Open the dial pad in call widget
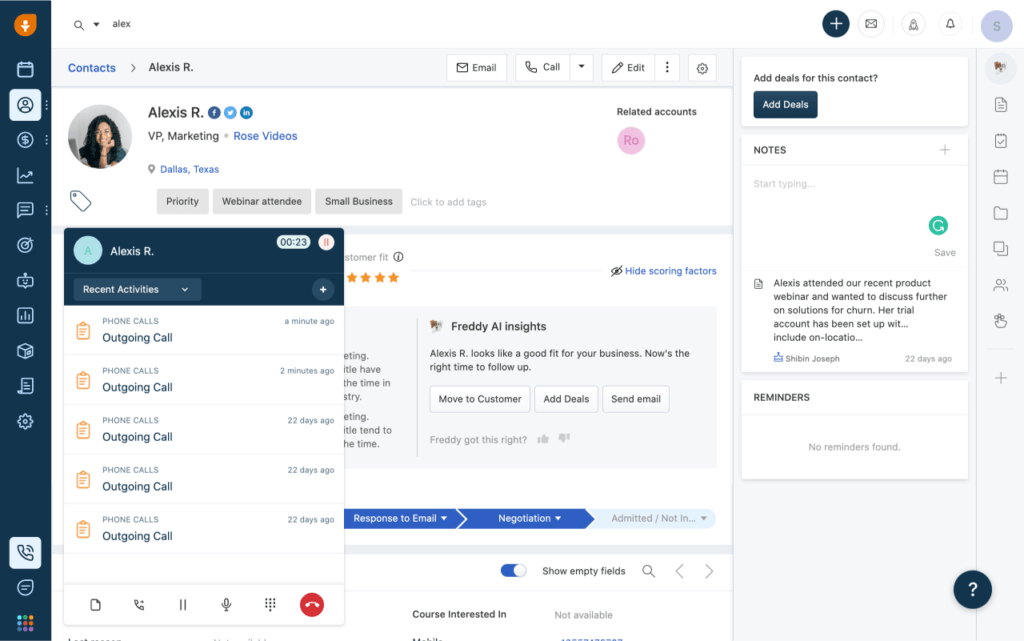Viewport: 1024px width, 641px height. click(x=270, y=604)
